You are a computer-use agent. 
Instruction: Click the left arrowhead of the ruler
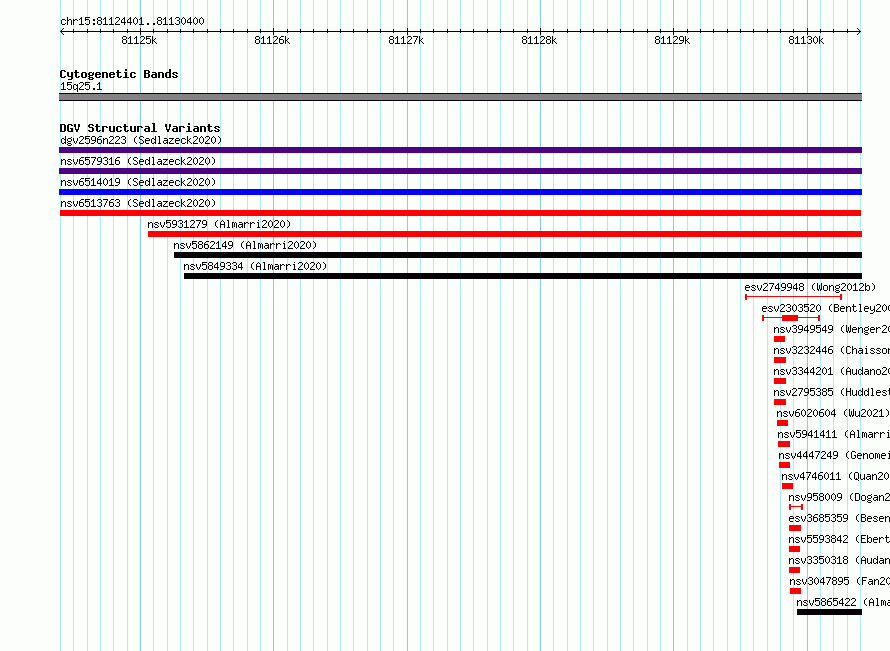tap(62, 32)
